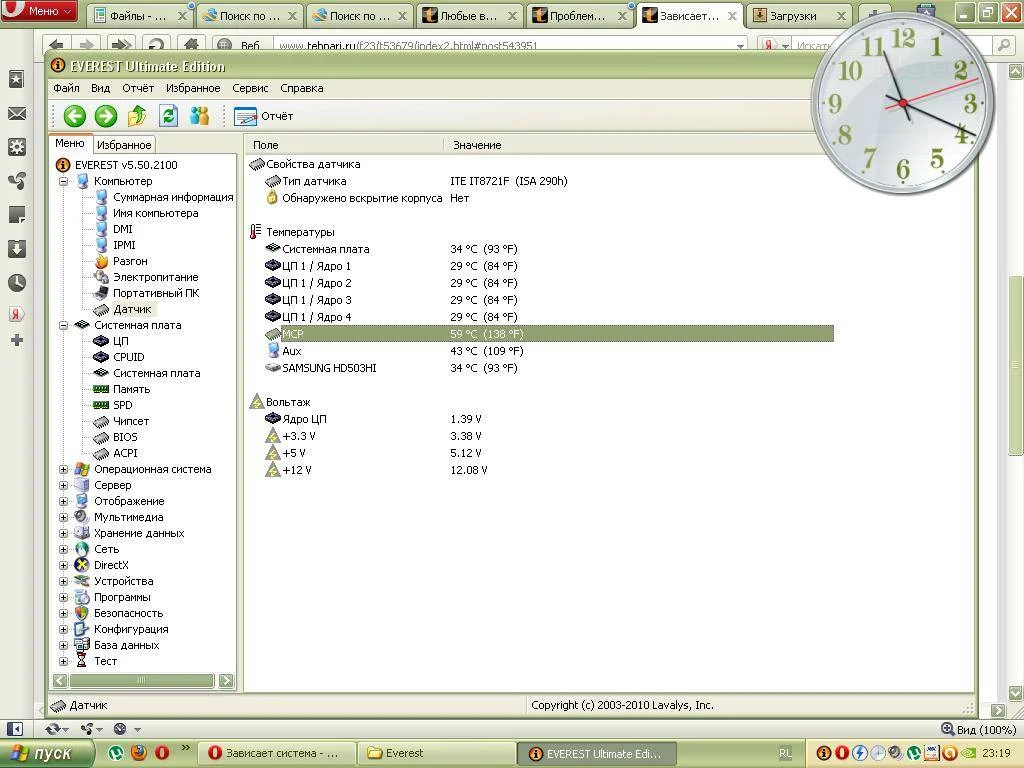Open Opera downloads panel arrow icon
This screenshot has width=1024, height=768.
(x=17, y=249)
